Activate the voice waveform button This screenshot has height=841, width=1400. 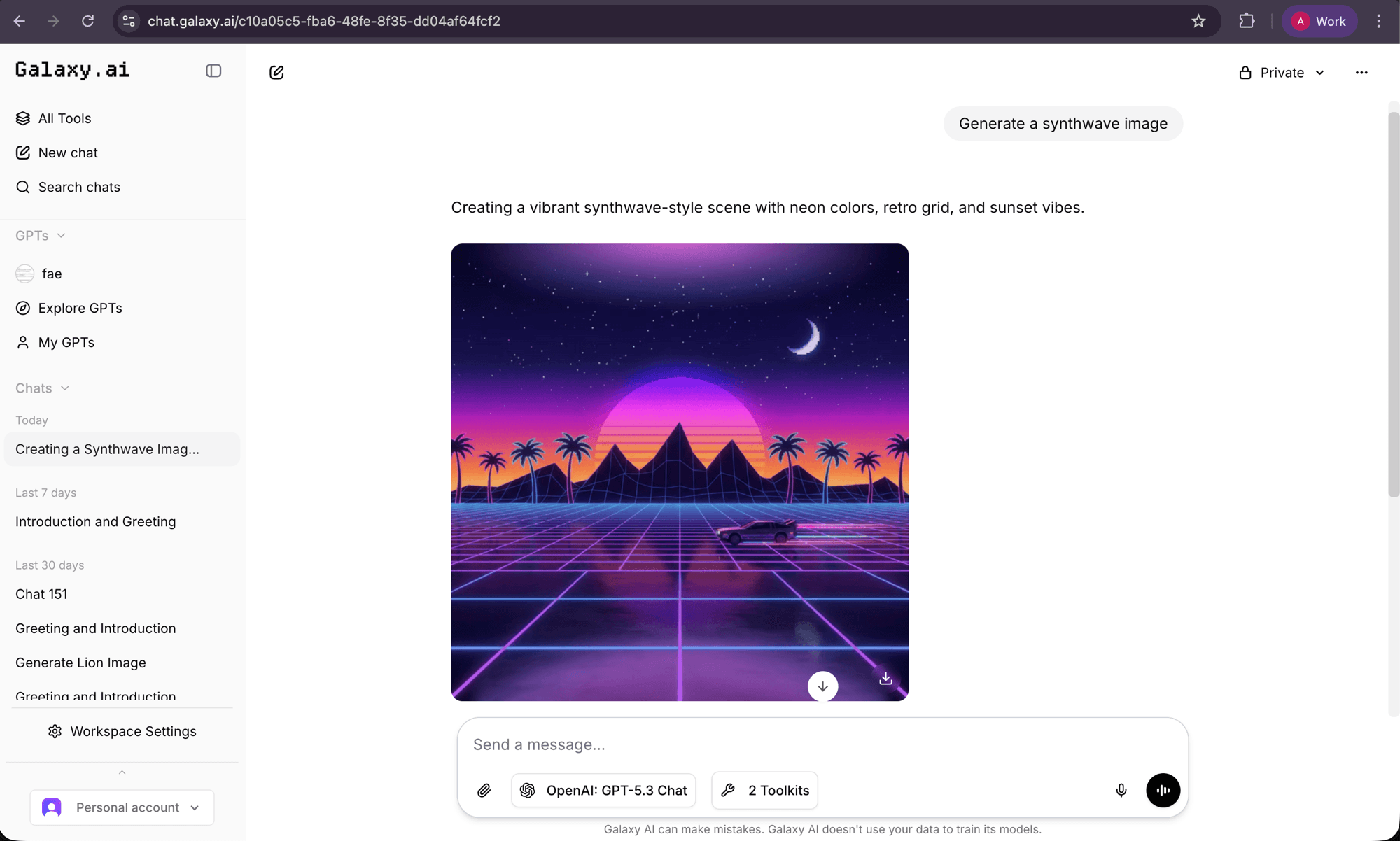coord(1163,791)
